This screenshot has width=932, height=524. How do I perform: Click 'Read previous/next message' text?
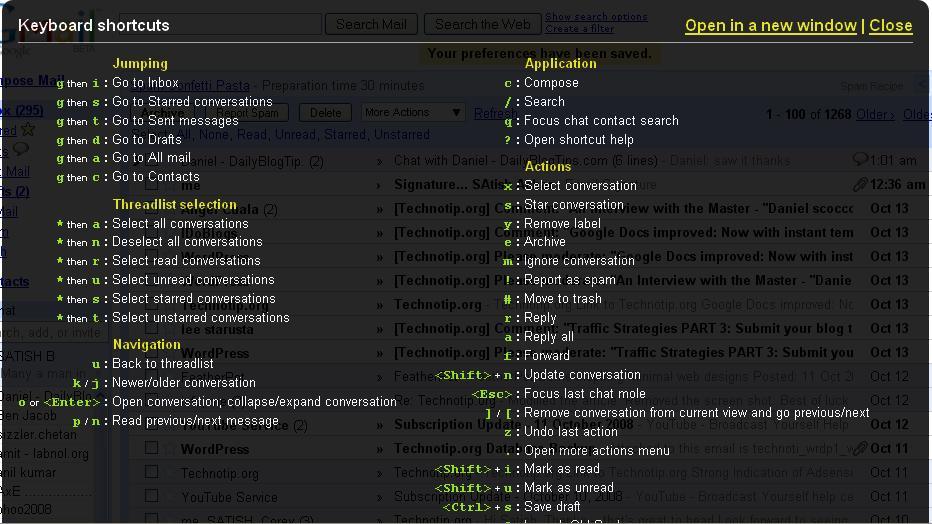pyautogui.click(x=195, y=421)
